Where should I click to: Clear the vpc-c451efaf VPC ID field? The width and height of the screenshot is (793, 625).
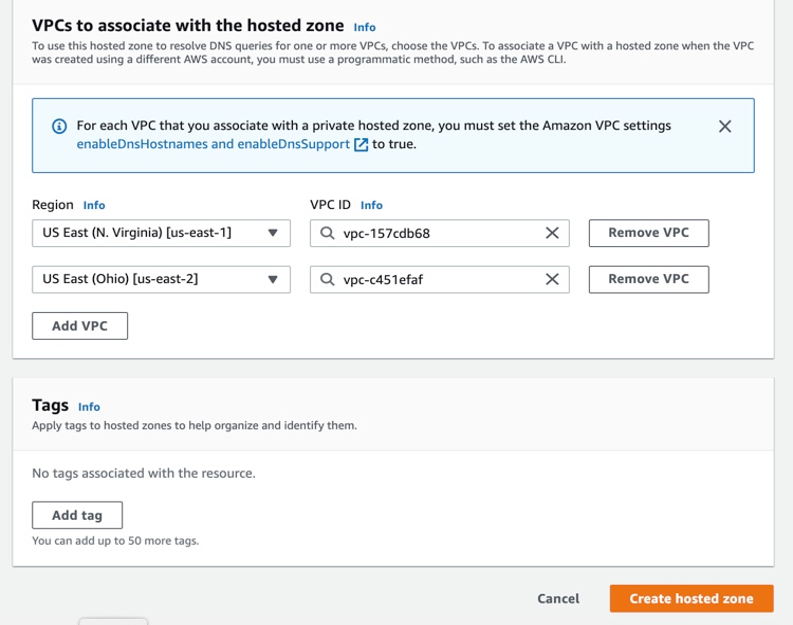pos(551,280)
